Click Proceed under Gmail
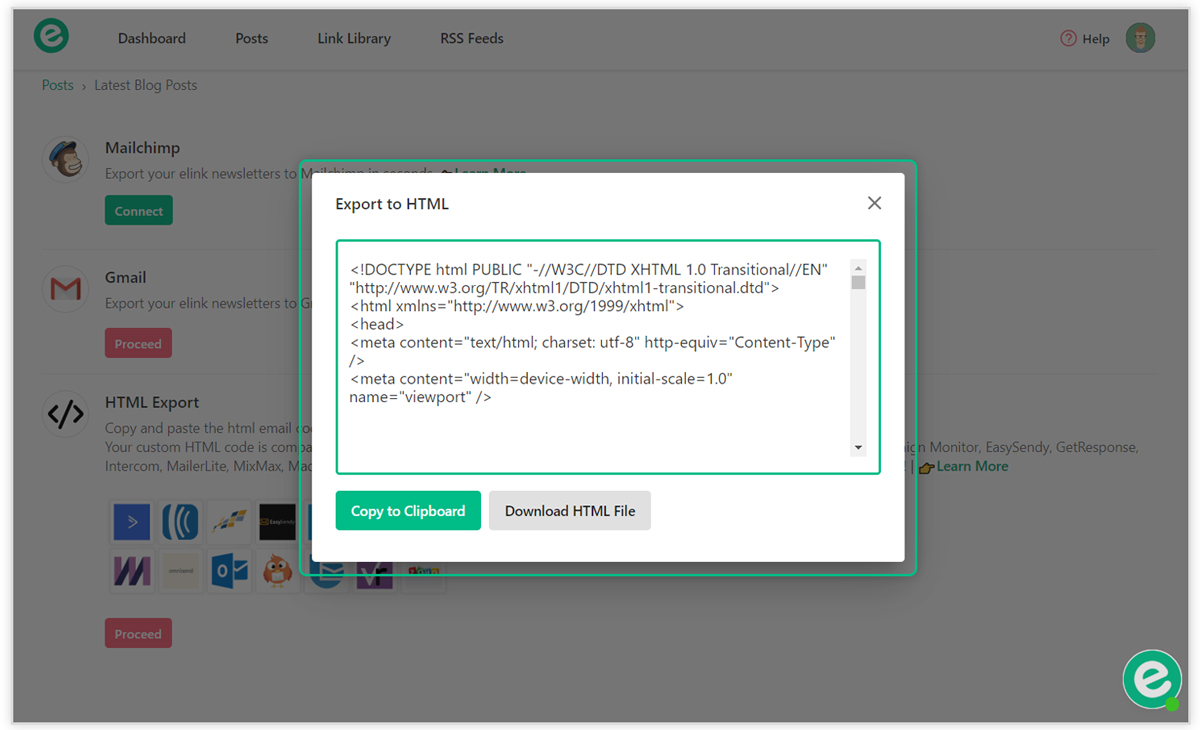This screenshot has height=730, width=1200. click(138, 343)
